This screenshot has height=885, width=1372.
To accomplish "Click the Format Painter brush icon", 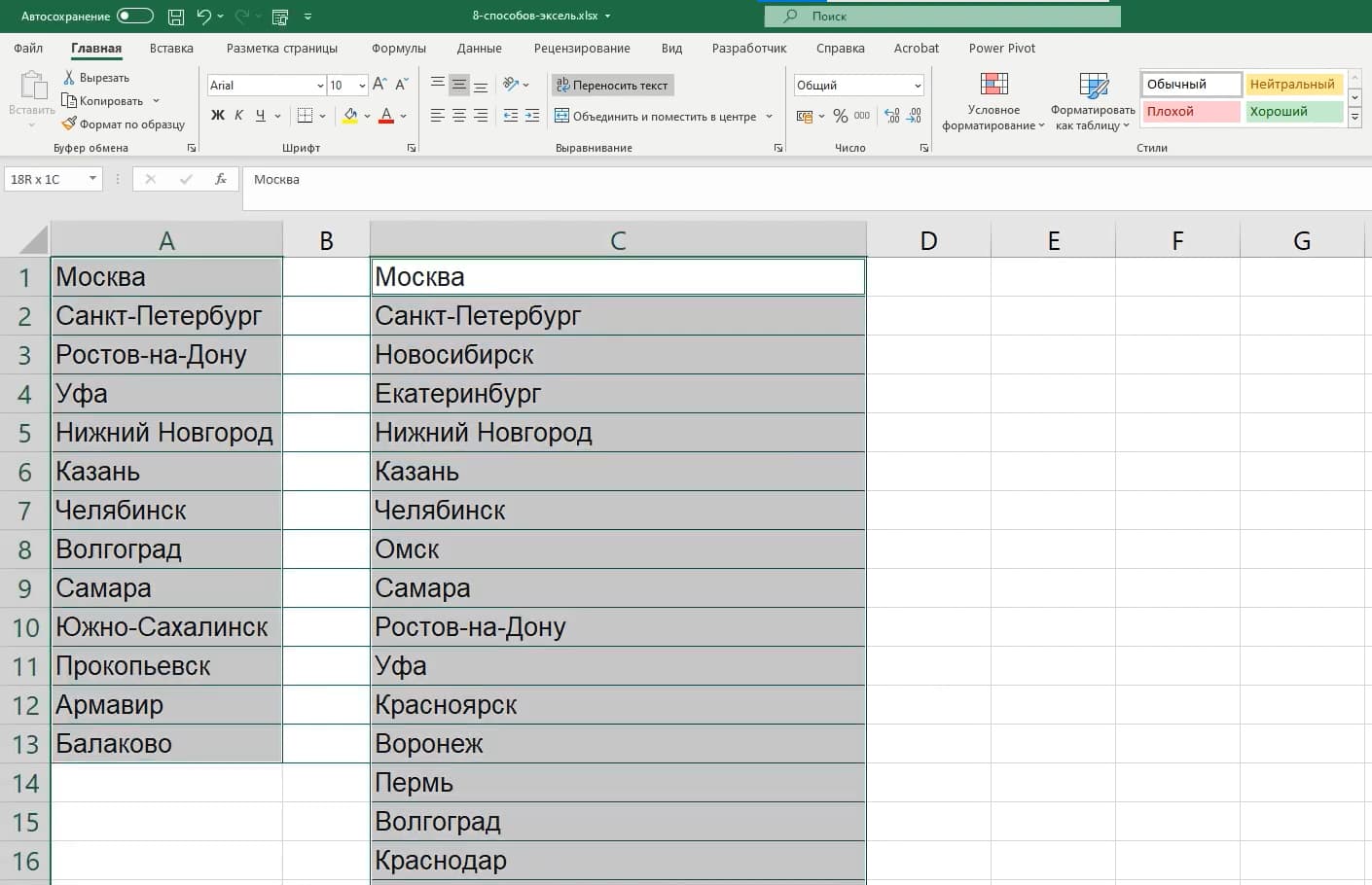I will pyautogui.click(x=69, y=124).
